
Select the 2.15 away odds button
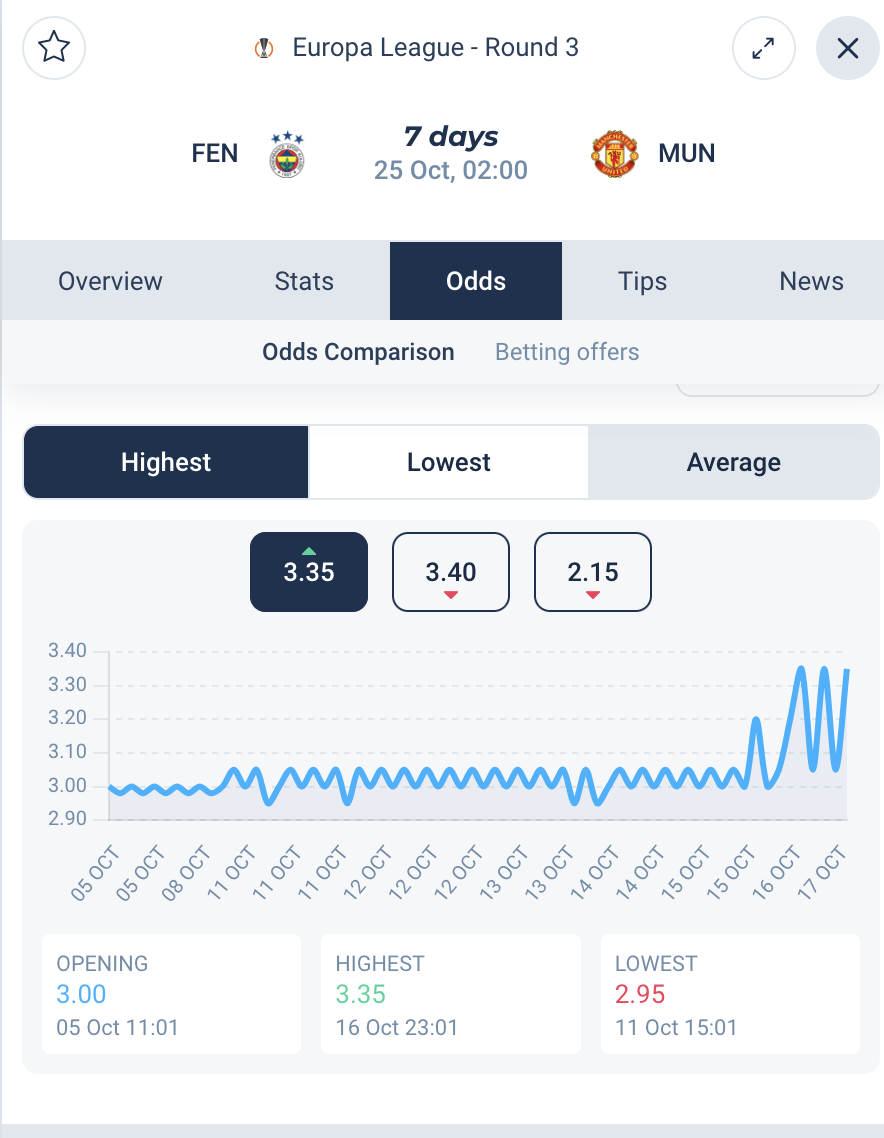coord(593,572)
